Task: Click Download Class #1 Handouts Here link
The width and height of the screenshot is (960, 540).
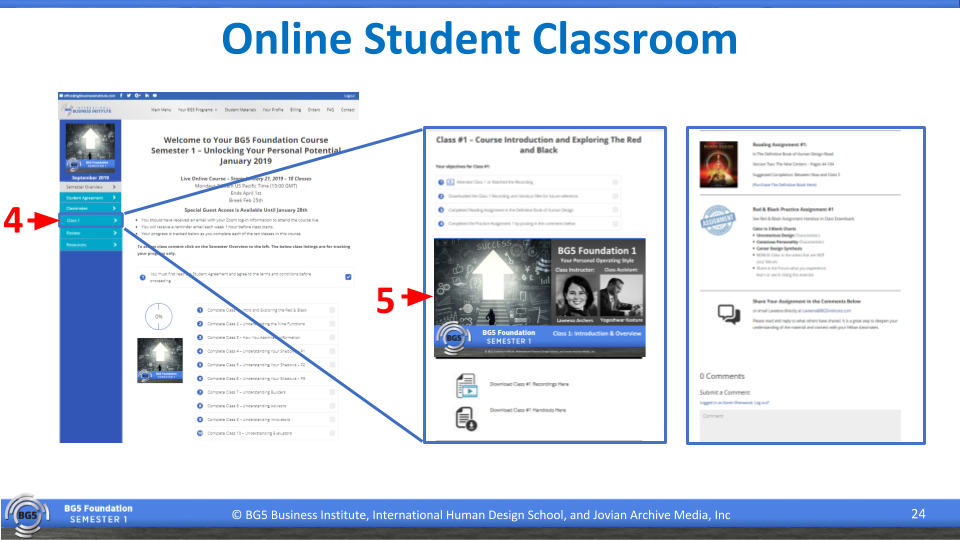Action: pyautogui.click(x=528, y=410)
